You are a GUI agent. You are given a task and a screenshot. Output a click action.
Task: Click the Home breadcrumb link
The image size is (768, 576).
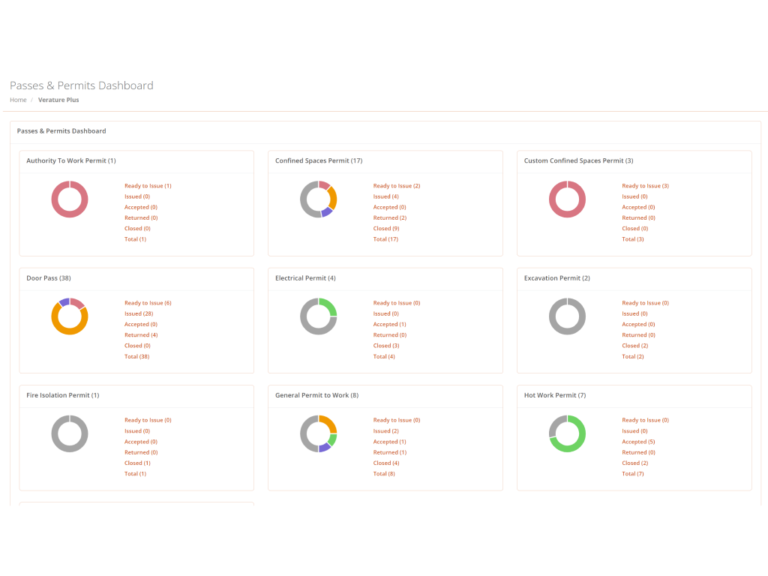point(18,100)
